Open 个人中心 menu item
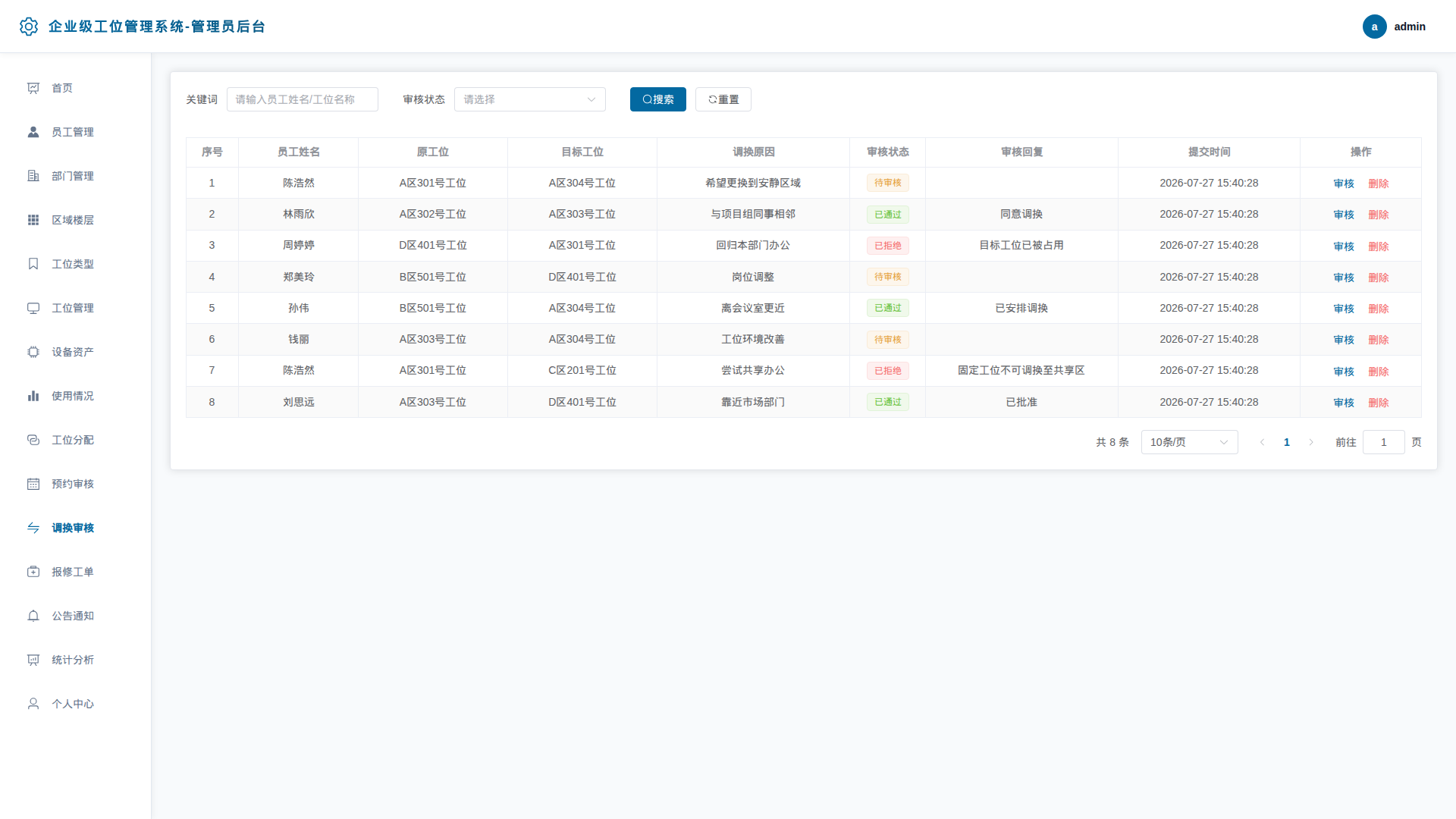The width and height of the screenshot is (1456, 819). click(x=75, y=704)
